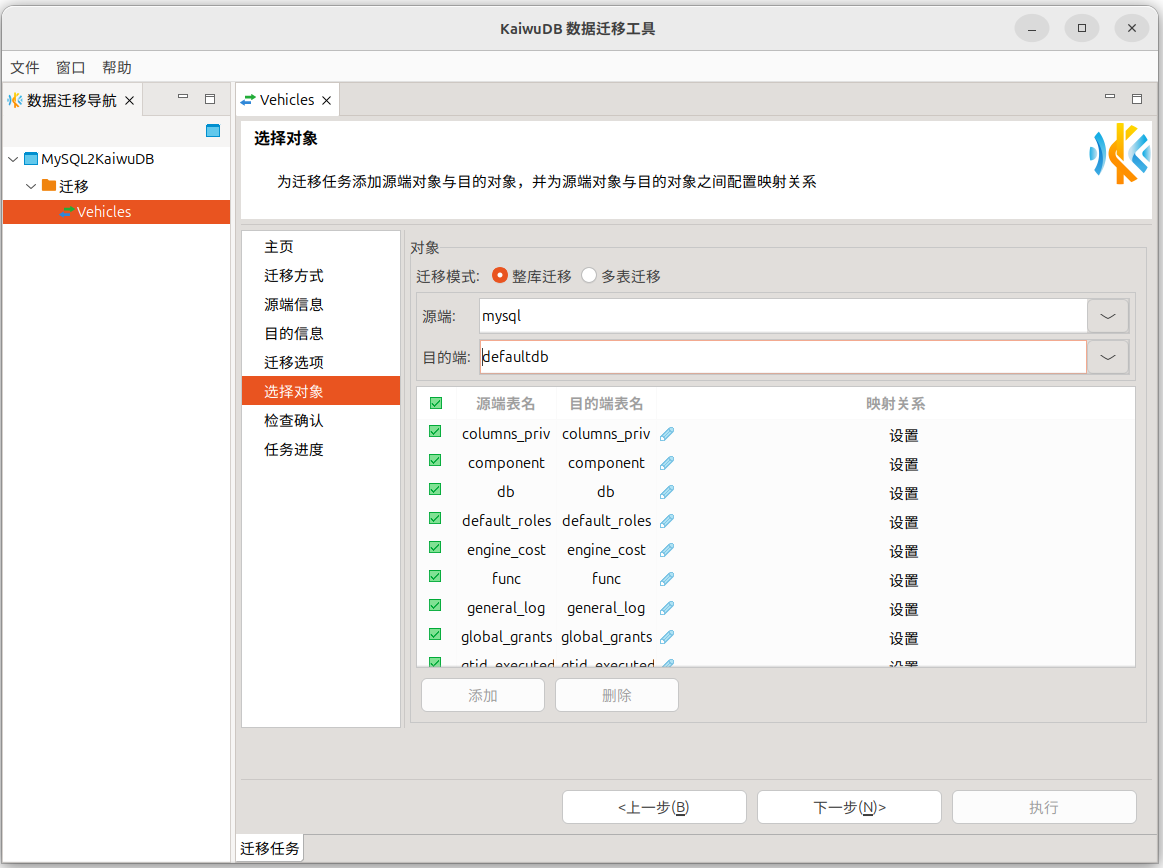The width and height of the screenshot is (1163, 868).
Task: Minimize the data migration navigation panel
Action: (x=183, y=98)
